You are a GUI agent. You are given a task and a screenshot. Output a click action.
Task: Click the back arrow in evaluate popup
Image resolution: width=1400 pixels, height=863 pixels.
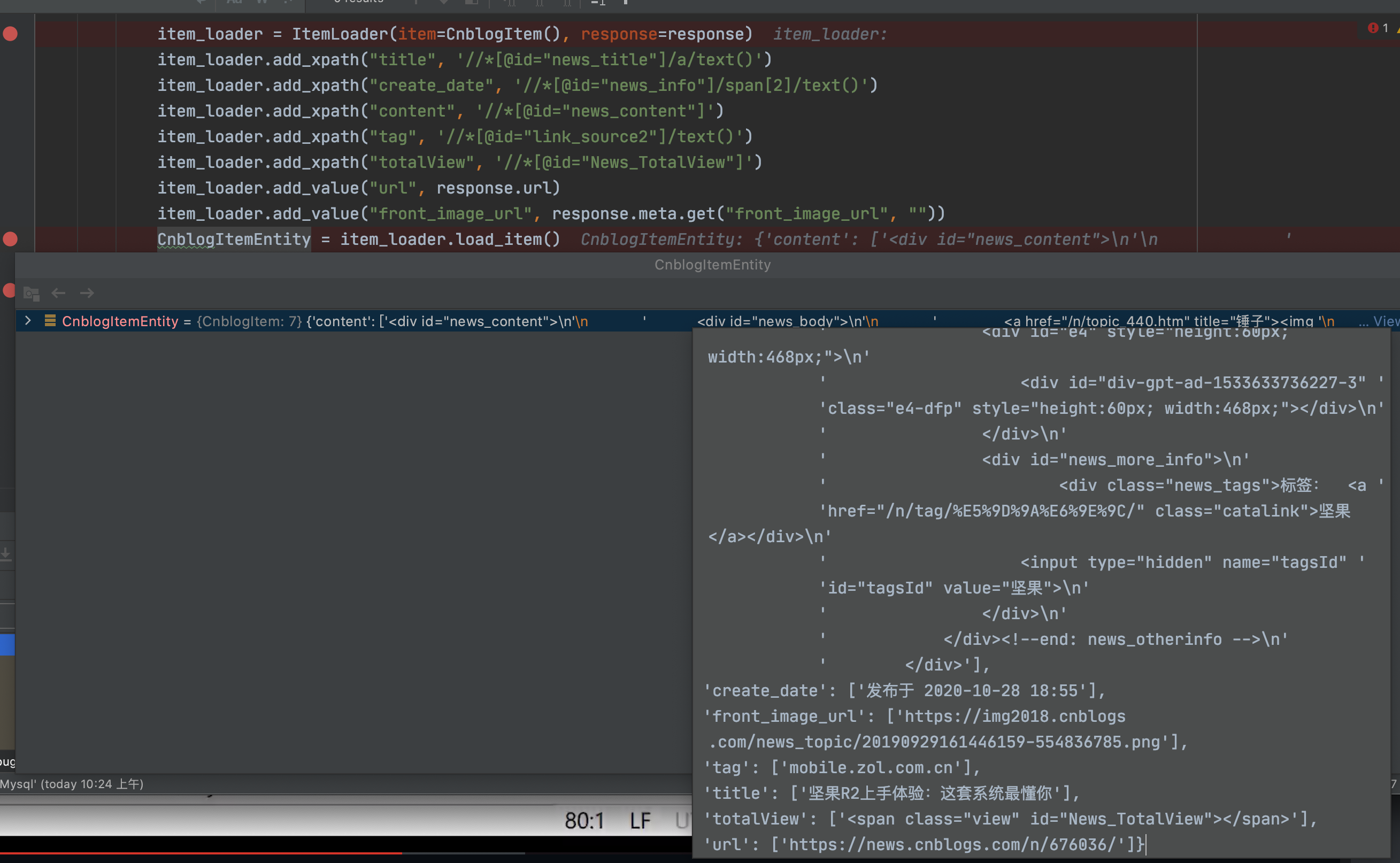pyautogui.click(x=58, y=294)
